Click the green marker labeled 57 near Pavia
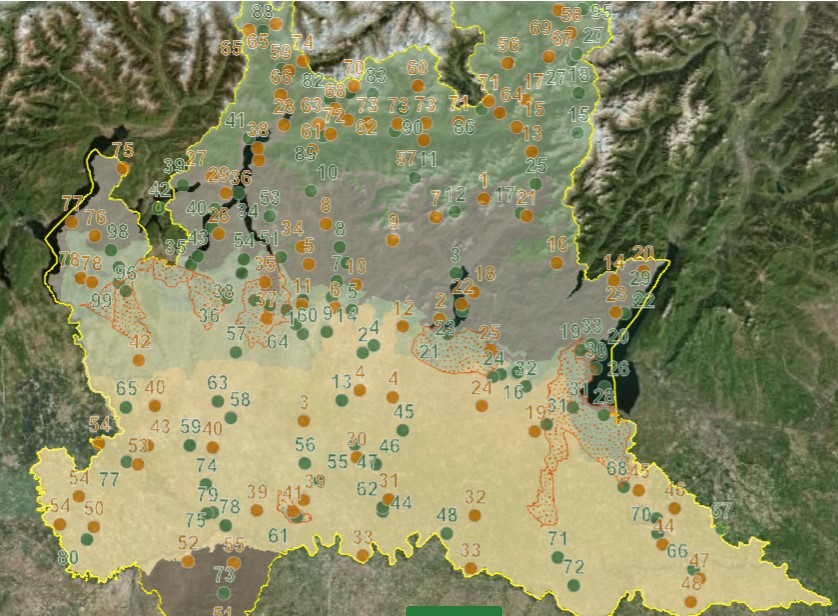This screenshot has height=616, width=838. 236,351
